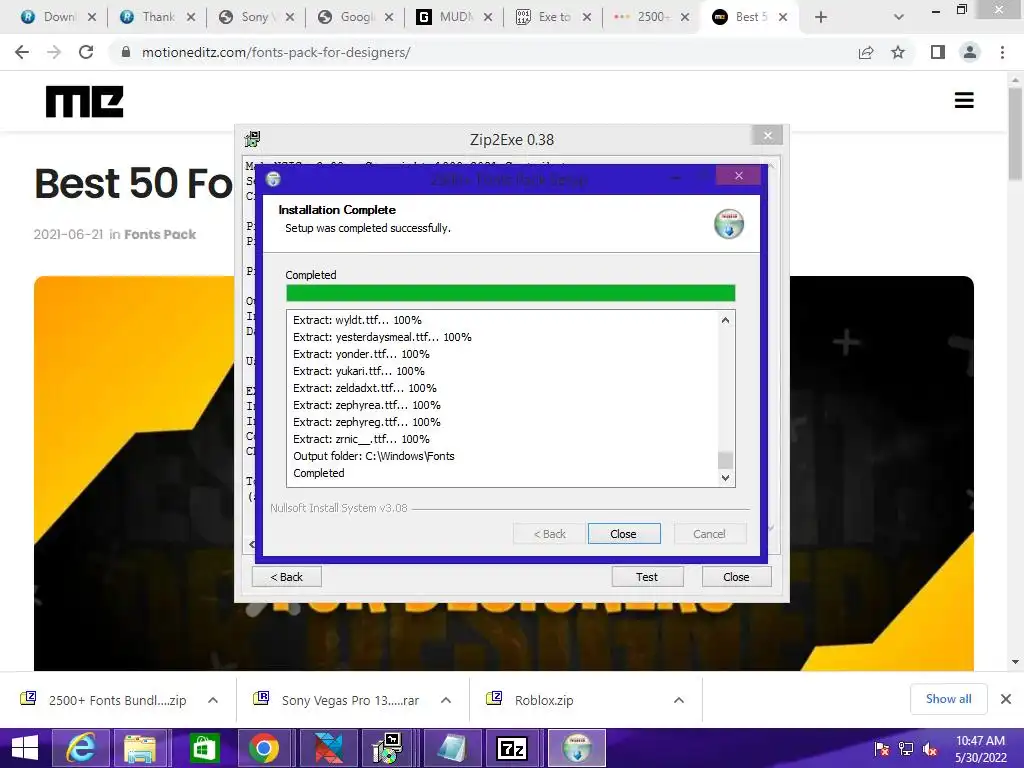Click the installer log scrollbar thumb
The height and width of the screenshot is (768, 1024).
pos(725,460)
